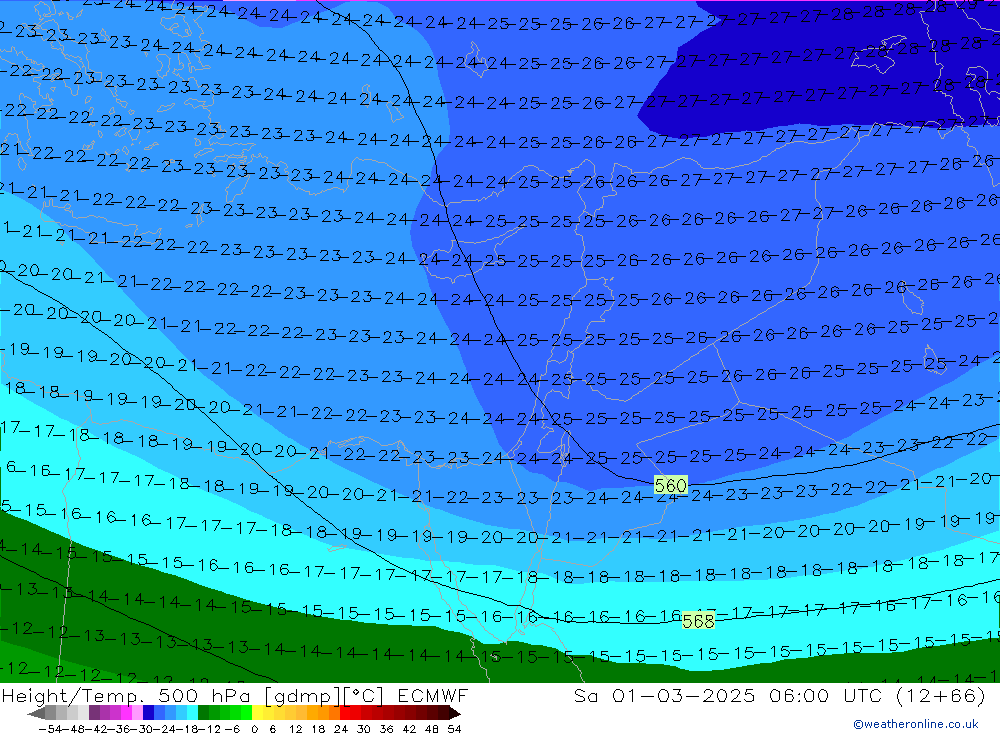This screenshot has height=733, width=1000.
Task: Click the 568 height contour label
Action: point(698,620)
